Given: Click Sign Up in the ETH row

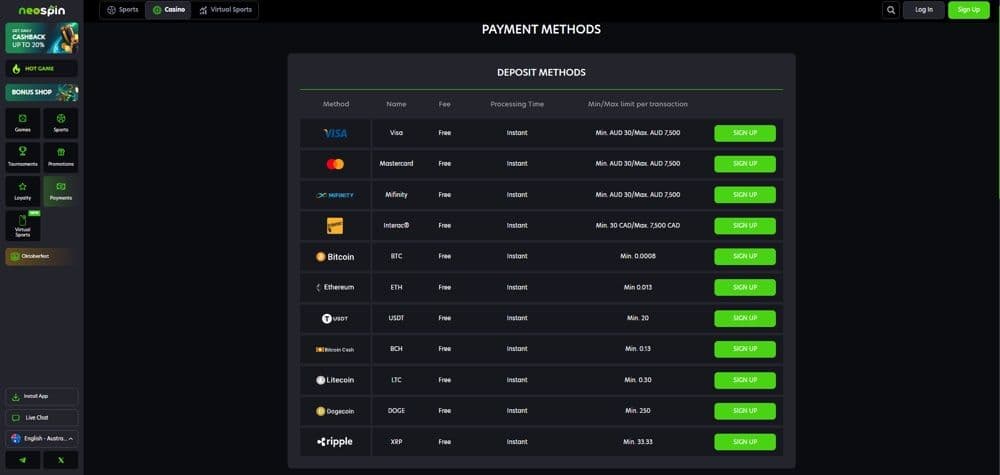Looking at the screenshot, I should click(745, 288).
